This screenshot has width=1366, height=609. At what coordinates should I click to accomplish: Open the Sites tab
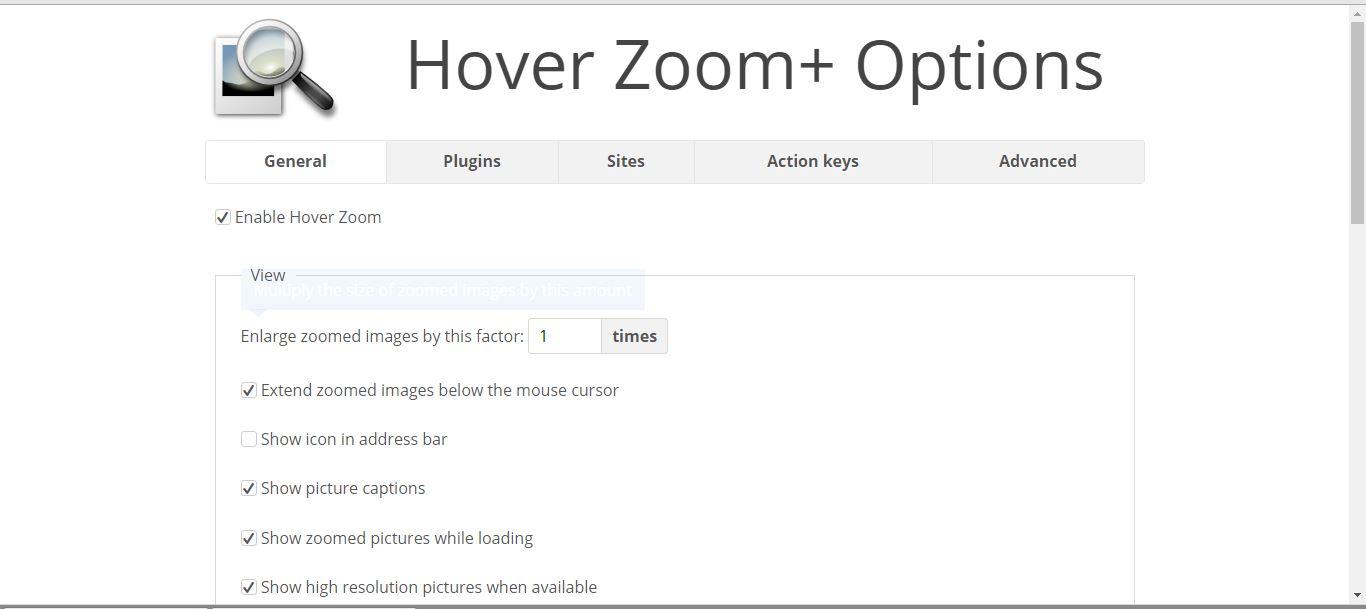pyautogui.click(x=625, y=161)
